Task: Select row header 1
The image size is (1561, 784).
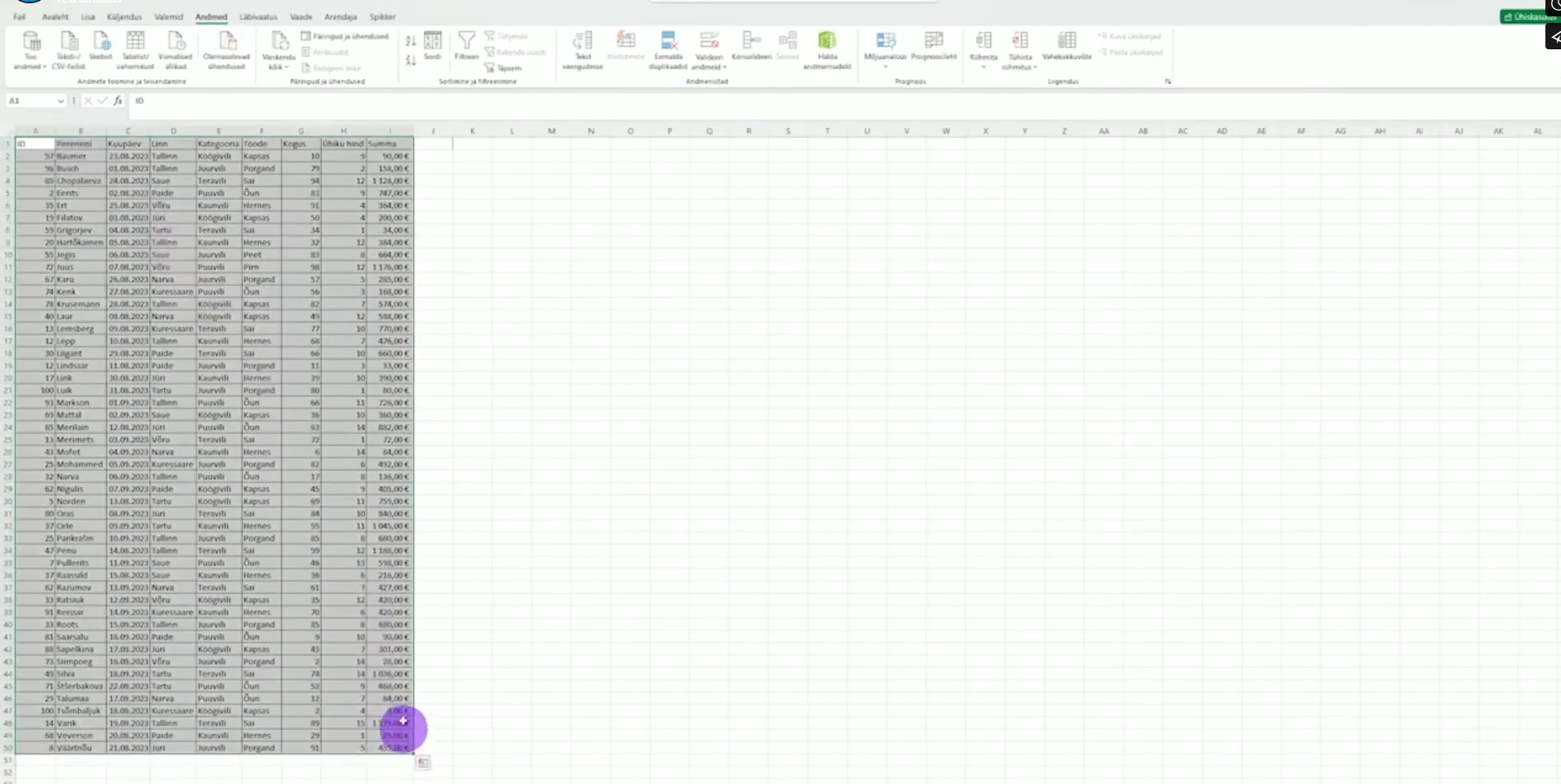Action: point(7,144)
